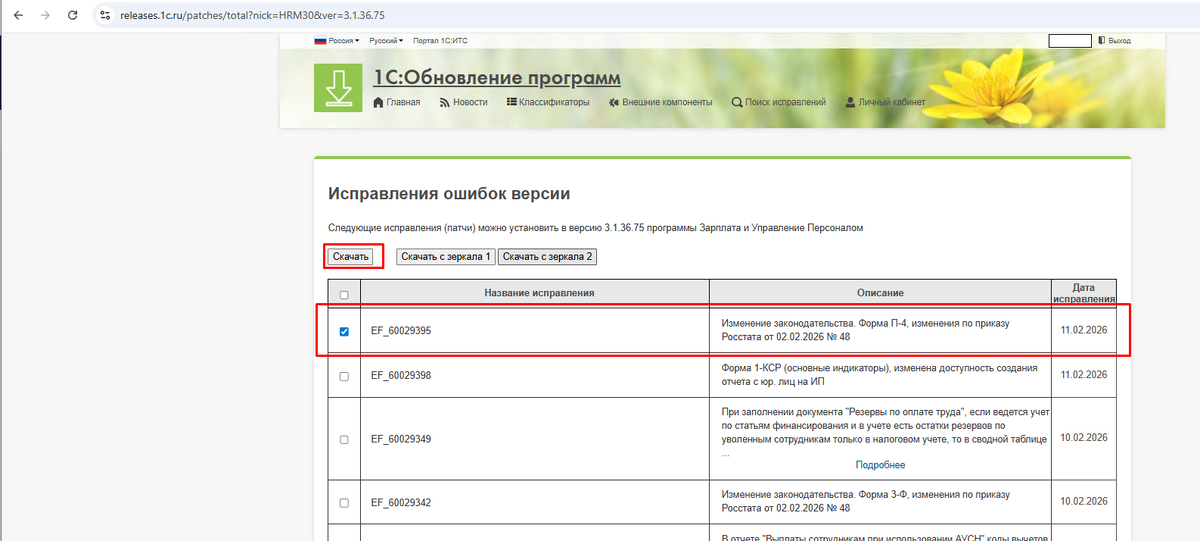Open Внешние компоненты menu item
Viewport: 1200px width, 541px height.
click(x=660, y=102)
